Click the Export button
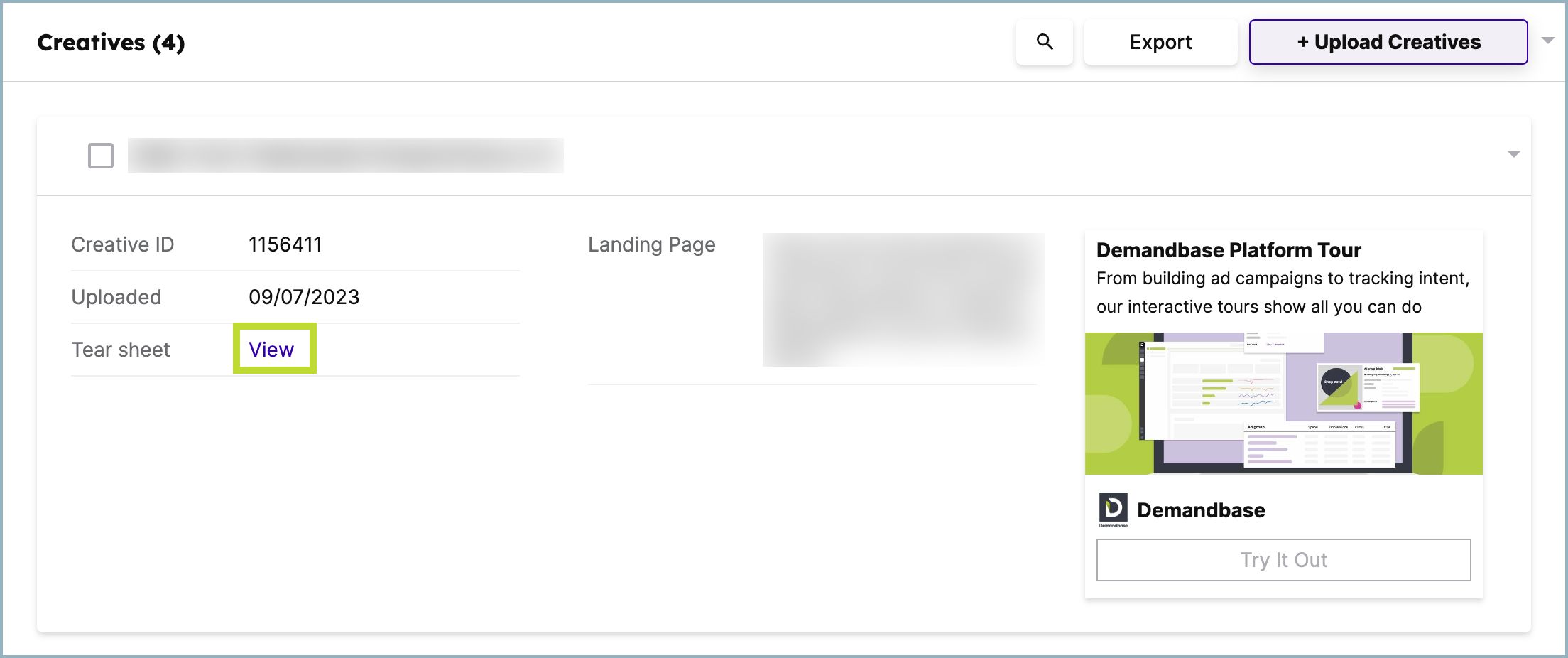The image size is (1568, 658). pyautogui.click(x=1160, y=42)
